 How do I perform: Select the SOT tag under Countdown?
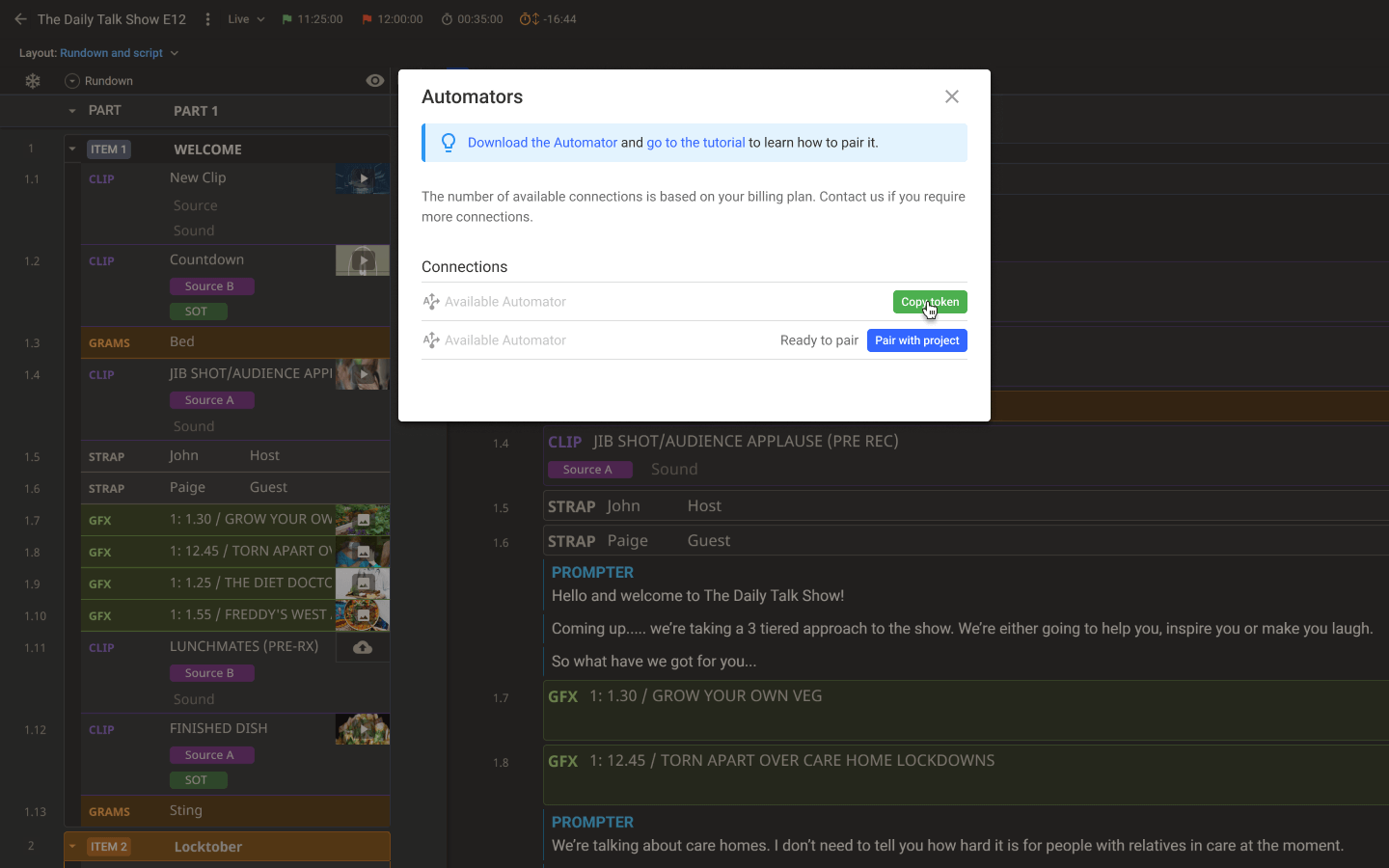[199, 312]
